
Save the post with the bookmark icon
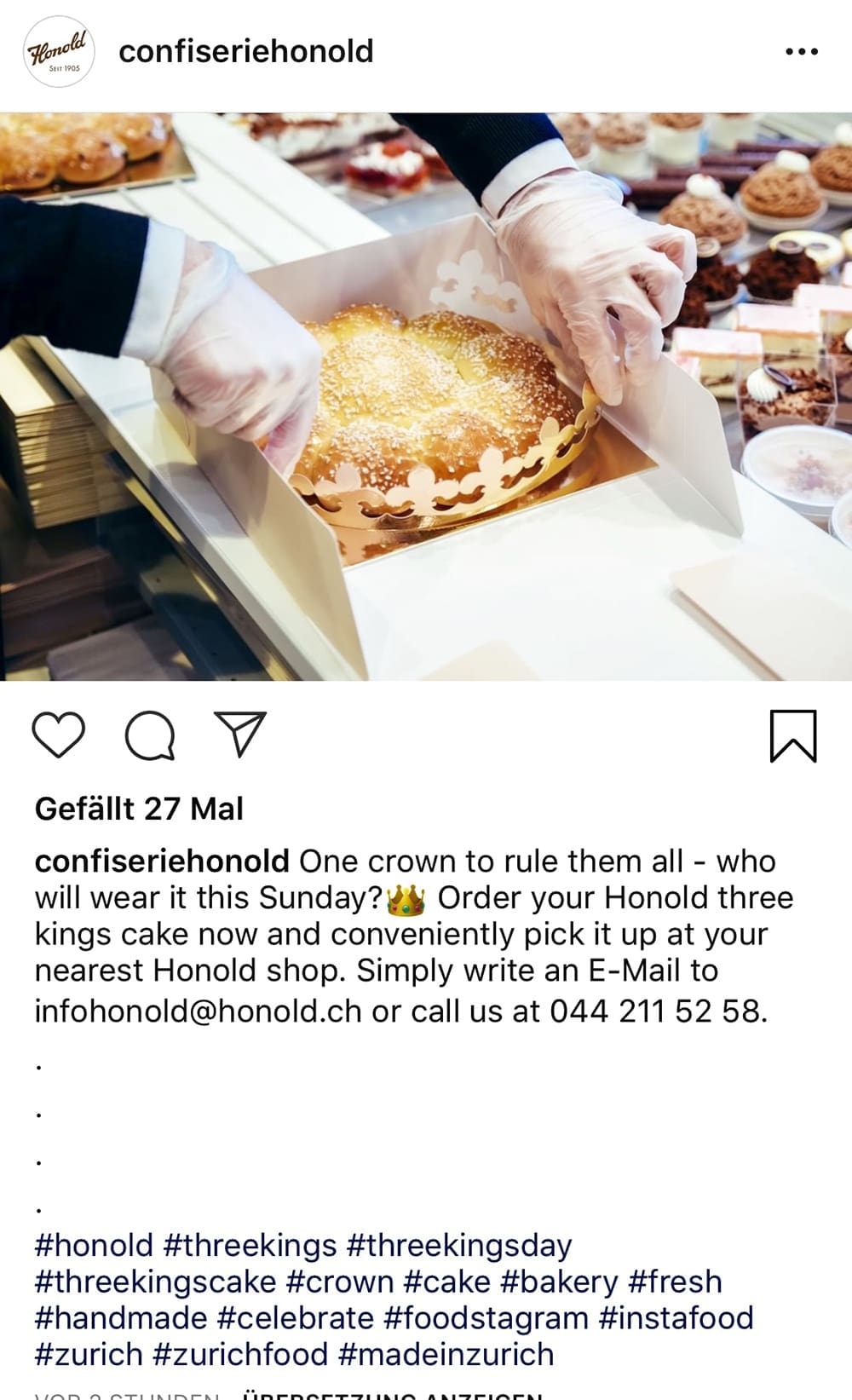point(793,735)
